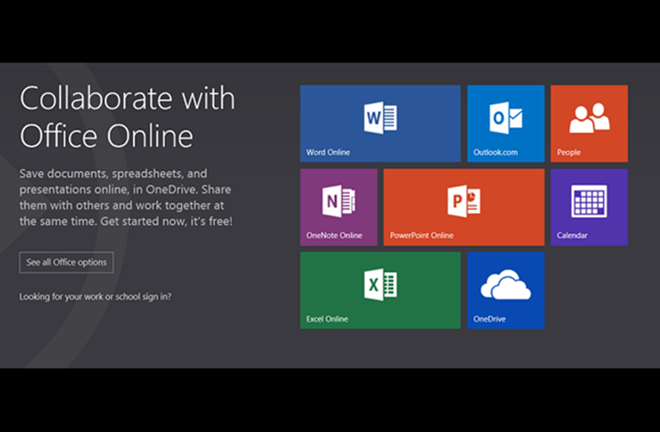Click the OneNote Online 'N' icon
Screen dimensions: 660x432
coord(339,201)
